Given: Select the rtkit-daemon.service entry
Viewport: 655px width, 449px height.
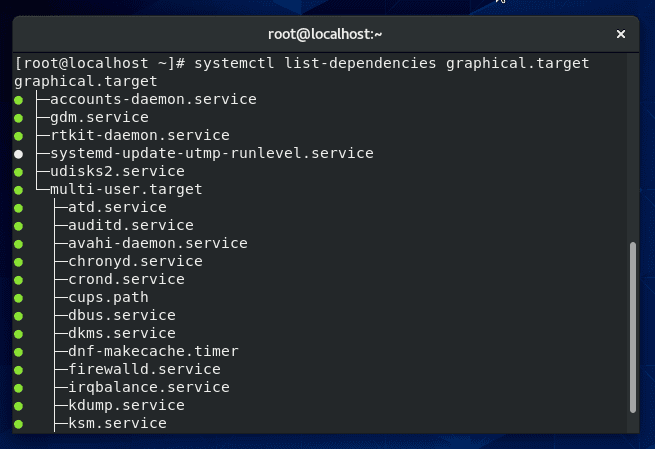Looking at the screenshot, I should [140, 135].
